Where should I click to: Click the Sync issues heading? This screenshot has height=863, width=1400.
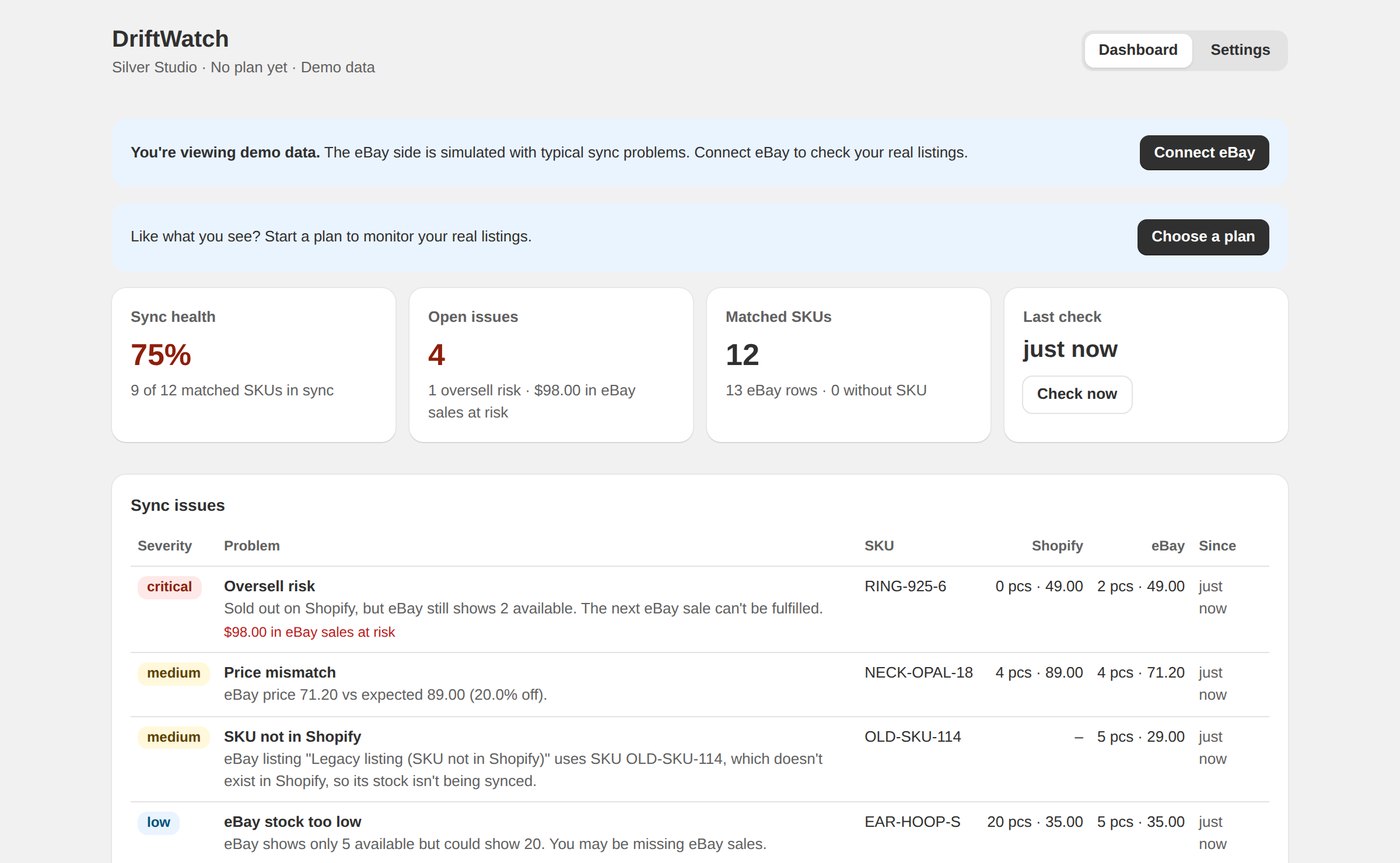[x=178, y=505]
